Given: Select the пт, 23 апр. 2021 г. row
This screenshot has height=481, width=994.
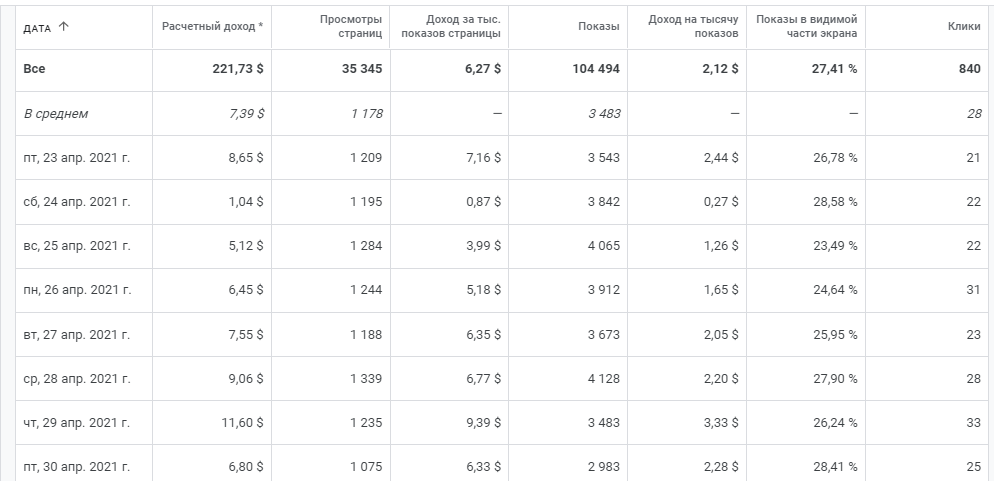Looking at the screenshot, I should [x=77, y=158].
